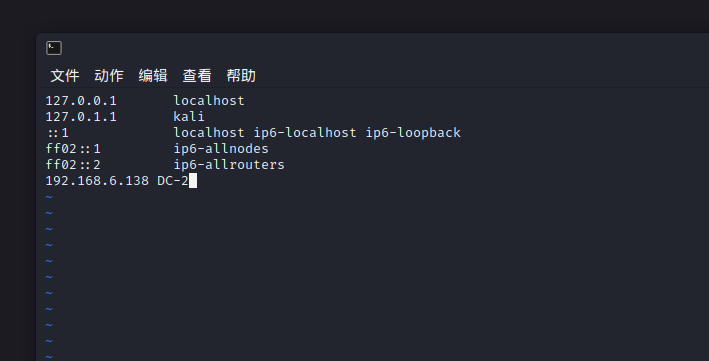Click the kali hostname entry

[189, 117]
